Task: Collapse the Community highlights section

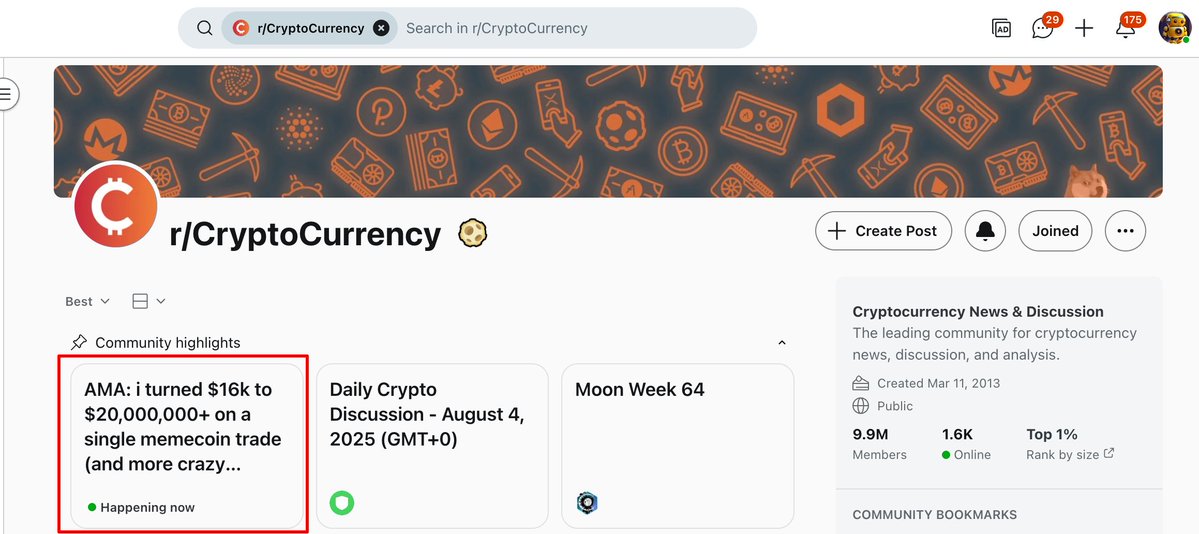Action: (781, 343)
